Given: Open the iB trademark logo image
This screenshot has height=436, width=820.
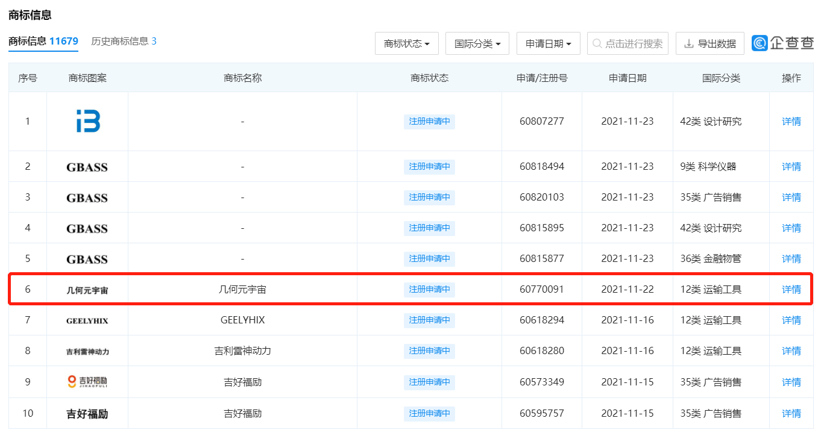Looking at the screenshot, I should (x=87, y=121).
